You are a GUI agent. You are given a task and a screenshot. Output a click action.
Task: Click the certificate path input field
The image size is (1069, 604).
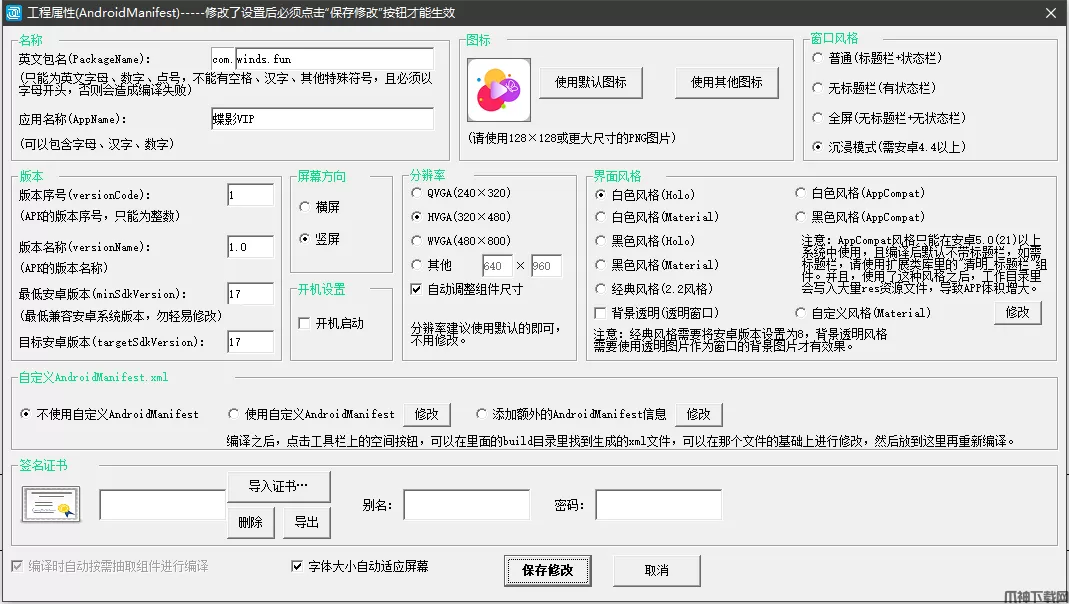162,505
